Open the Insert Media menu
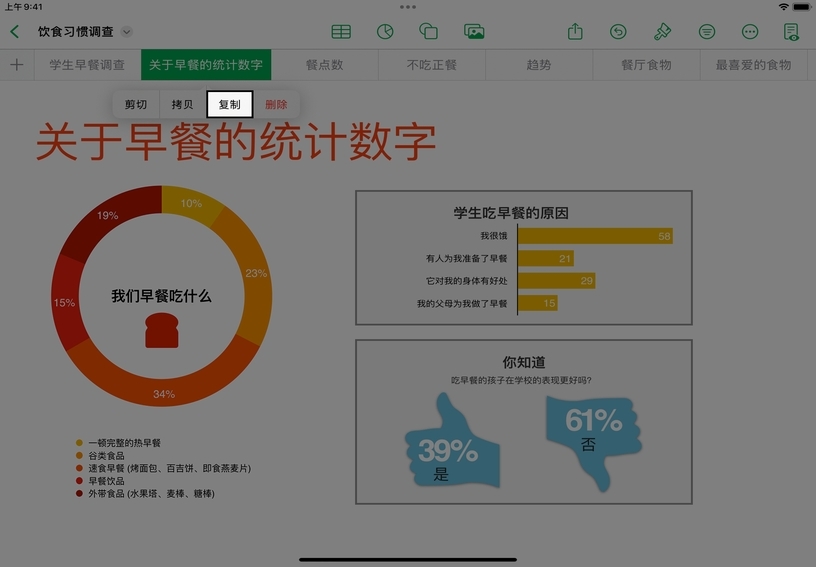Screen dimensions: 816x567 point(474,32)
